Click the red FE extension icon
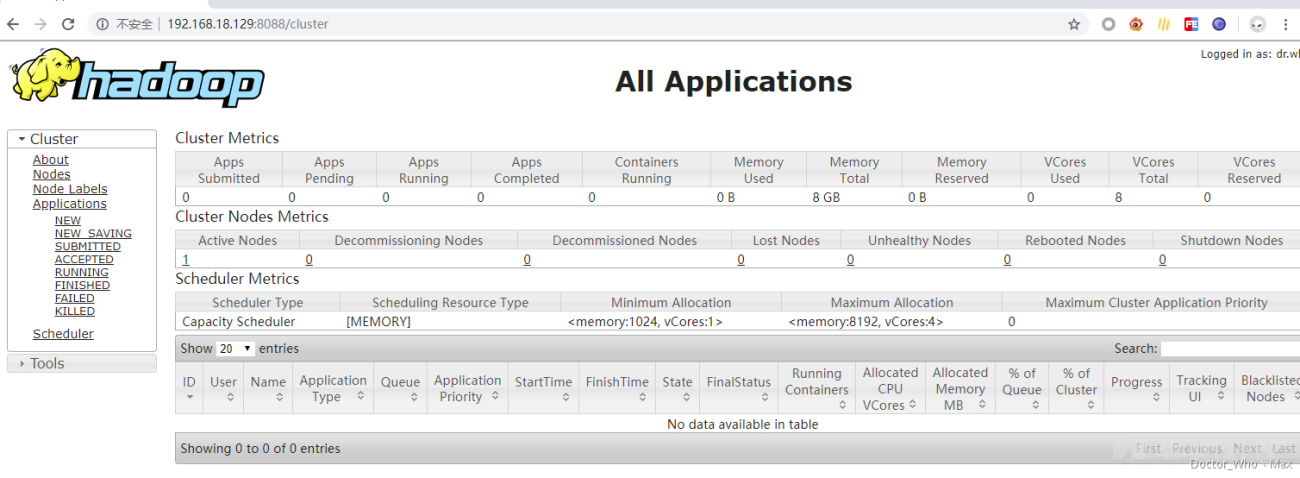1300x478 pixels. pyautogui.click(x=1191, y=24)
